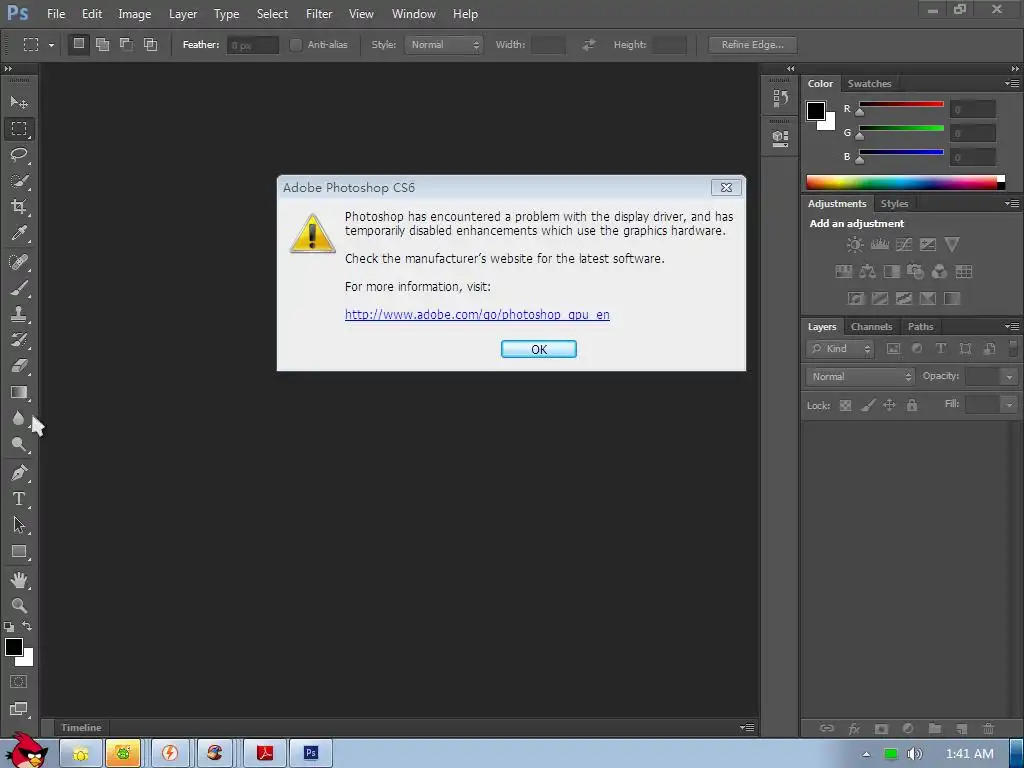
Task: Click the Add layer style fx icon
Action: 854,729
